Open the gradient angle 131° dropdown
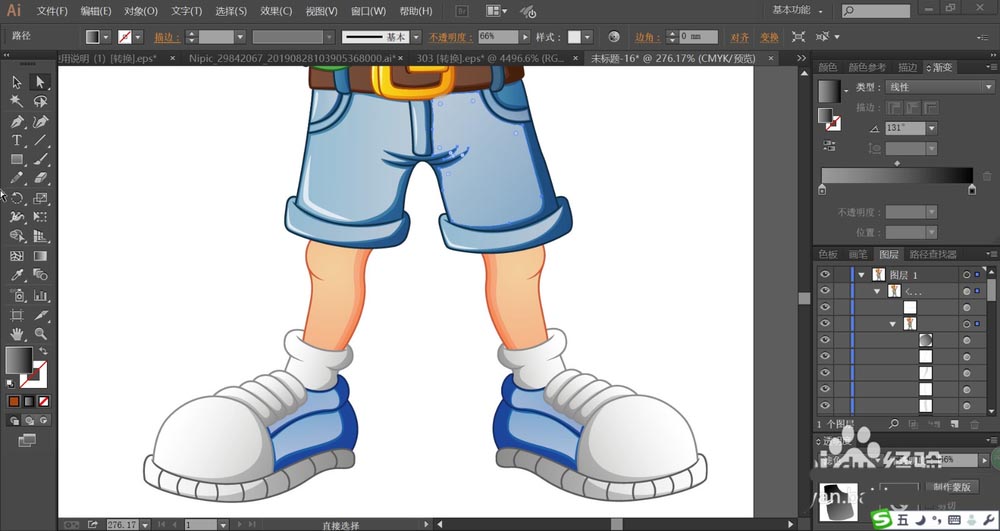The height and width of the screenshot is (531, 1000). 932,128
